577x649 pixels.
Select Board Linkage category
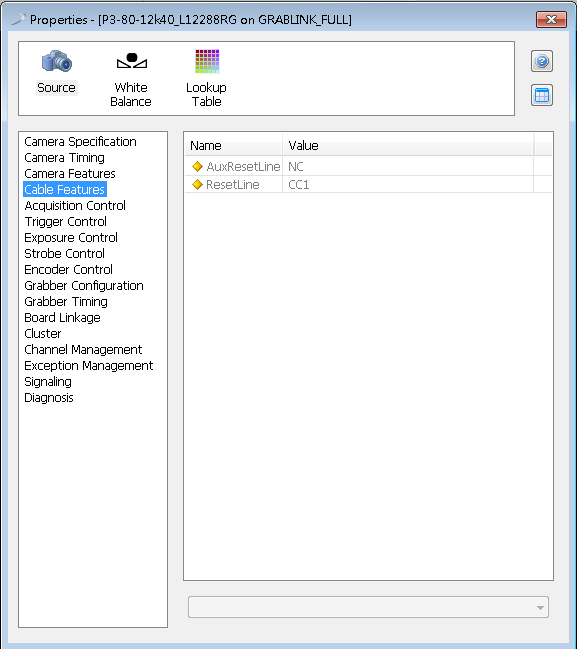tap(62, 317)
